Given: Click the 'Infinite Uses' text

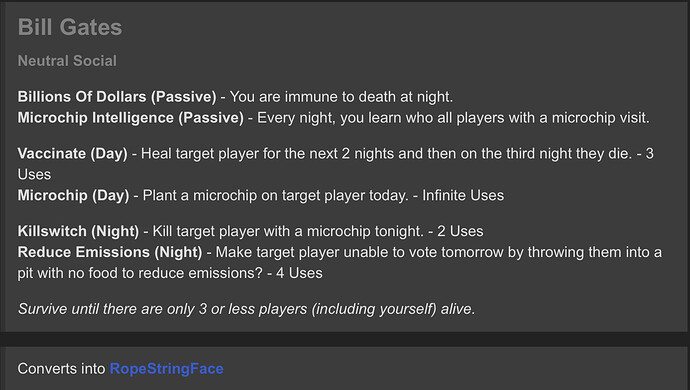Looking at the screenshot, I should tap(463, 195).
